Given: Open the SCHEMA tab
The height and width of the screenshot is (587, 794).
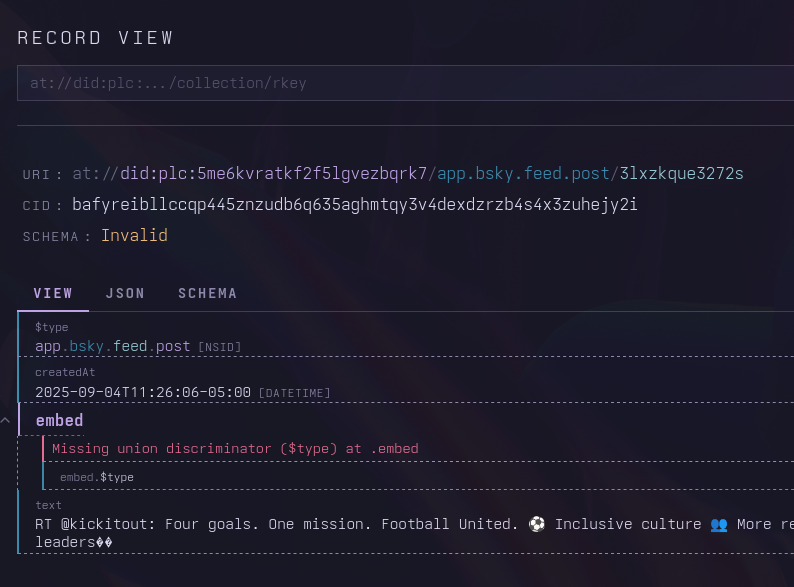Looking at the screenshot, I should point(207,293).
